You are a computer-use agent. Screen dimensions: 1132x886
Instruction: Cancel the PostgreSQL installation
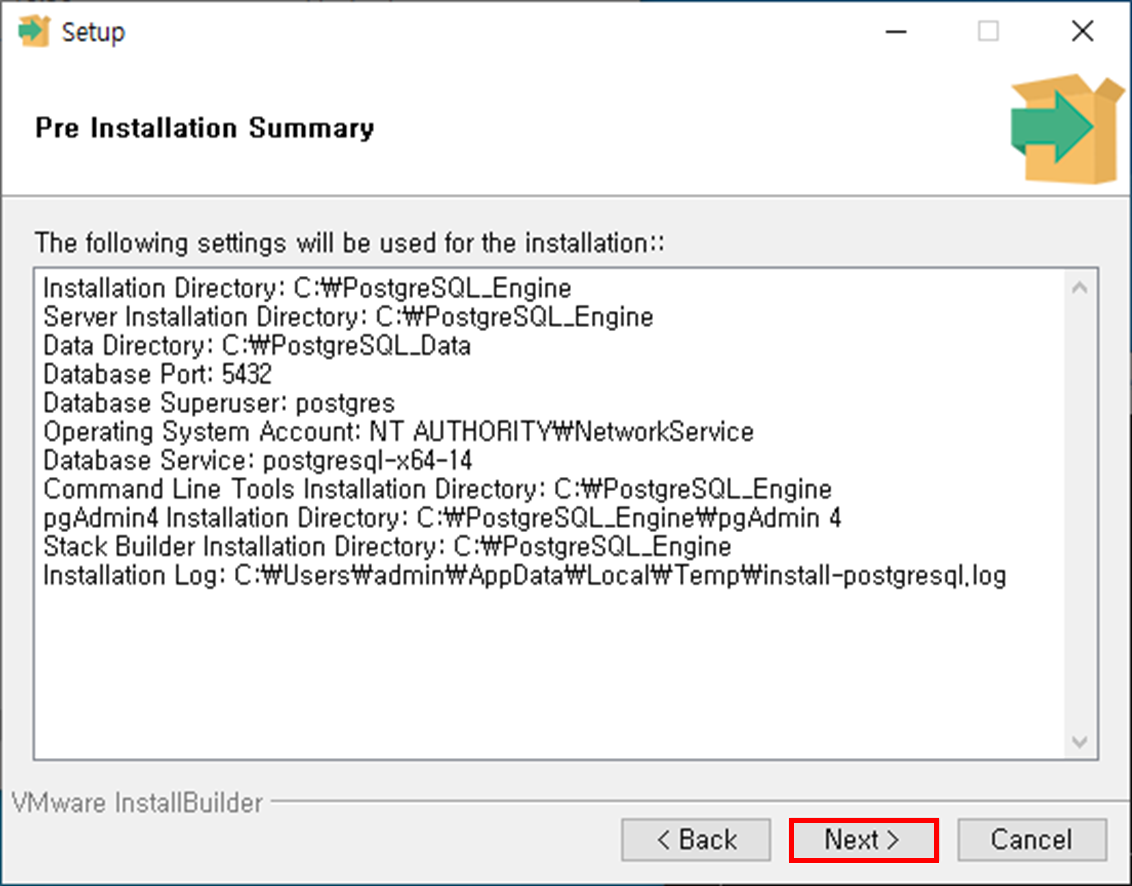tap(1032, 839)
